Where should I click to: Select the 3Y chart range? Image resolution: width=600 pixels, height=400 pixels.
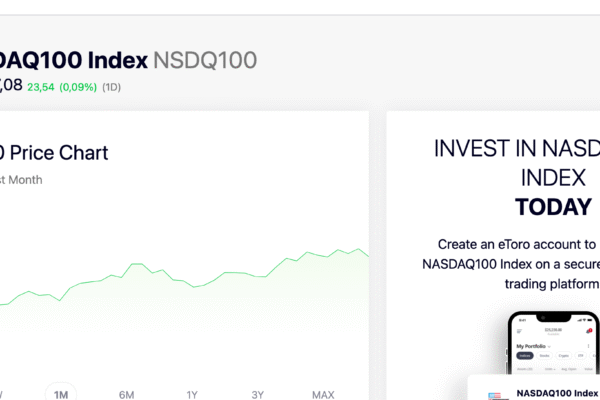coord(258,394)
